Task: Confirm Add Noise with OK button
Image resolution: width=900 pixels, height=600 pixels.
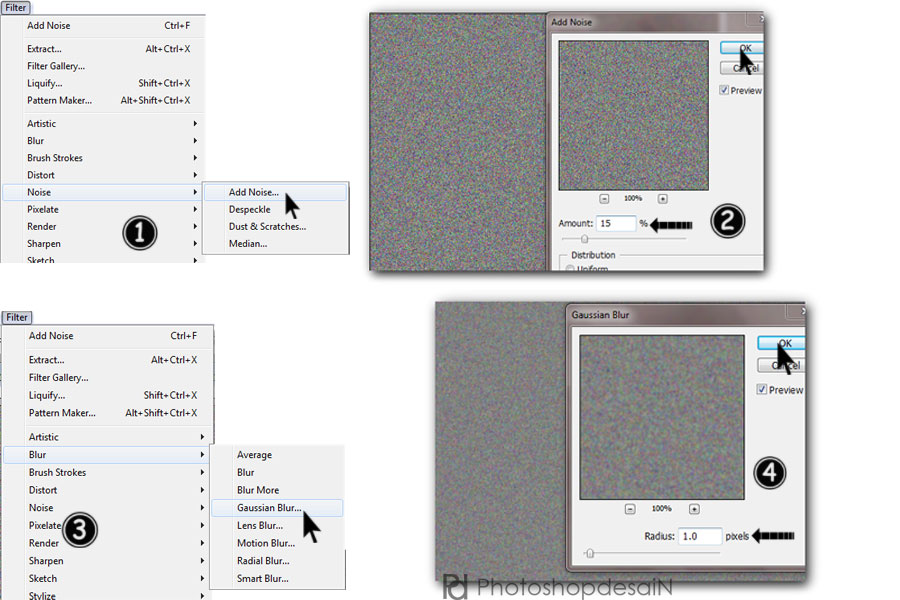Action: (741, 48)
